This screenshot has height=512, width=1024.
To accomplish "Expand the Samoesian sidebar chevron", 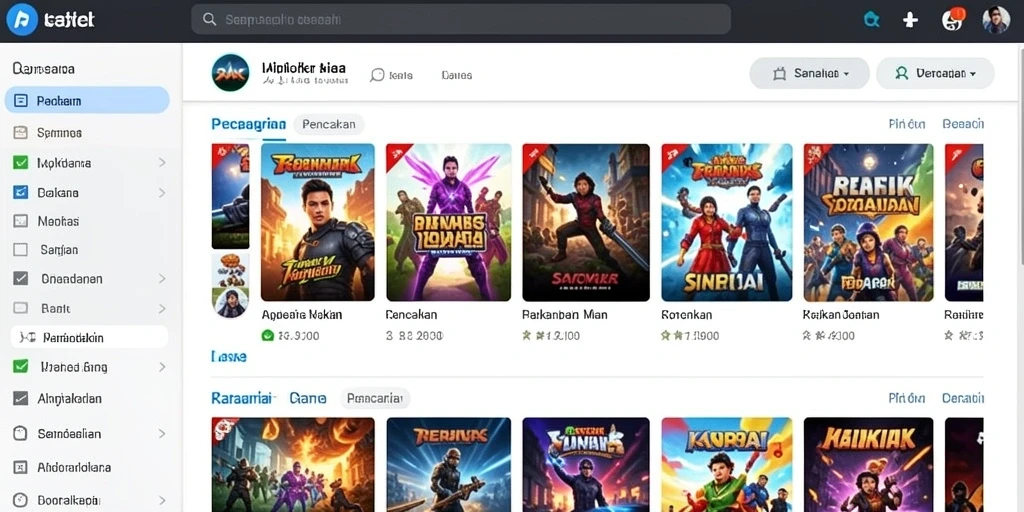I will [162, 434].
